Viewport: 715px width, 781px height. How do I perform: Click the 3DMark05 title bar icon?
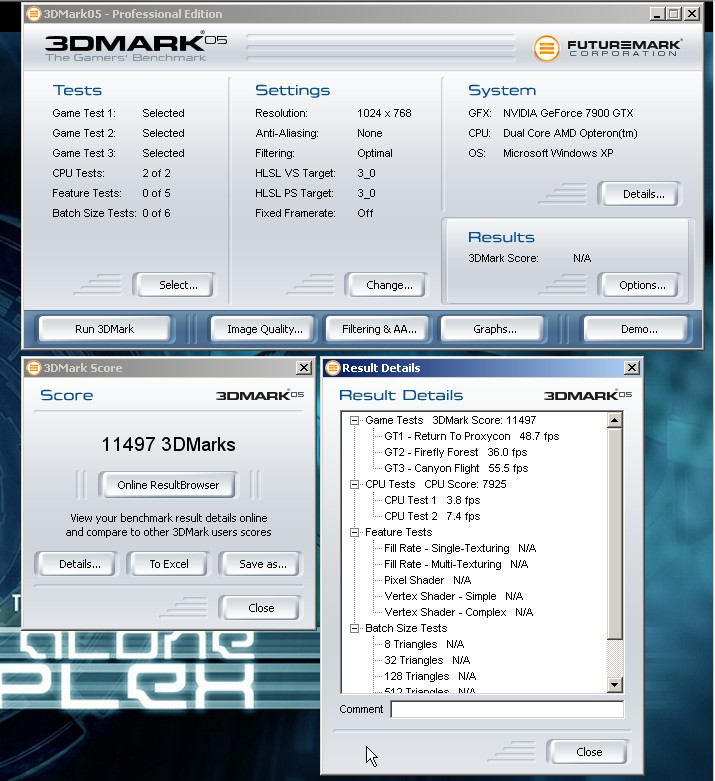33,14
